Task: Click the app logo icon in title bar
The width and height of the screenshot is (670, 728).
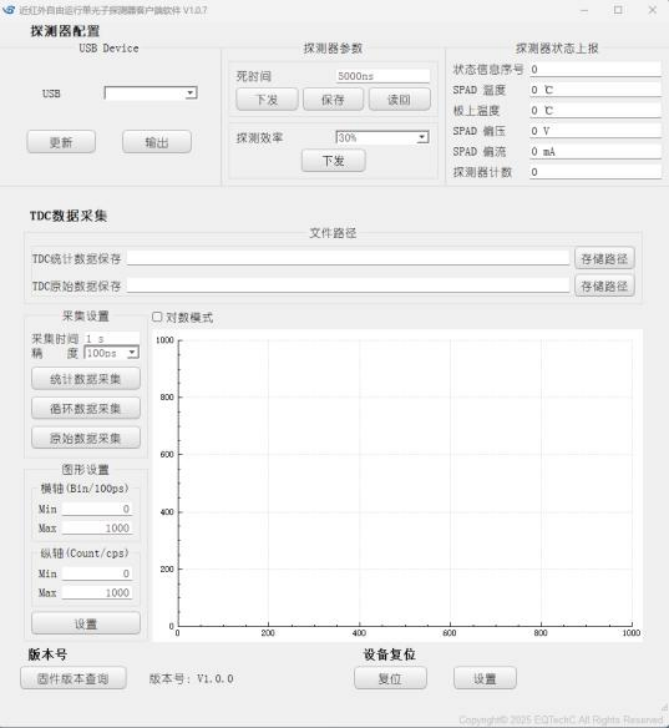Action: point(10,10)
